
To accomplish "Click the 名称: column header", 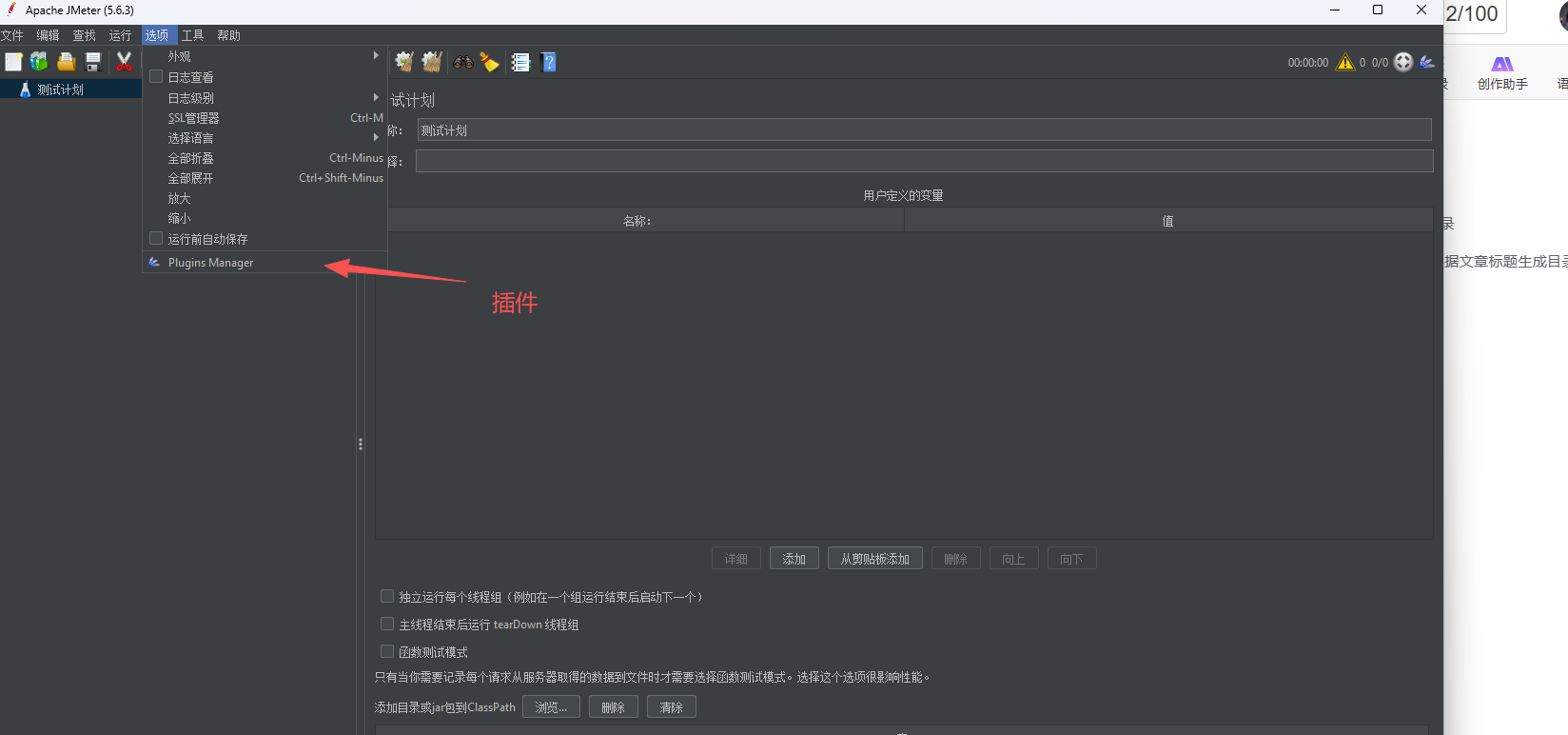I will click(637, 221).
